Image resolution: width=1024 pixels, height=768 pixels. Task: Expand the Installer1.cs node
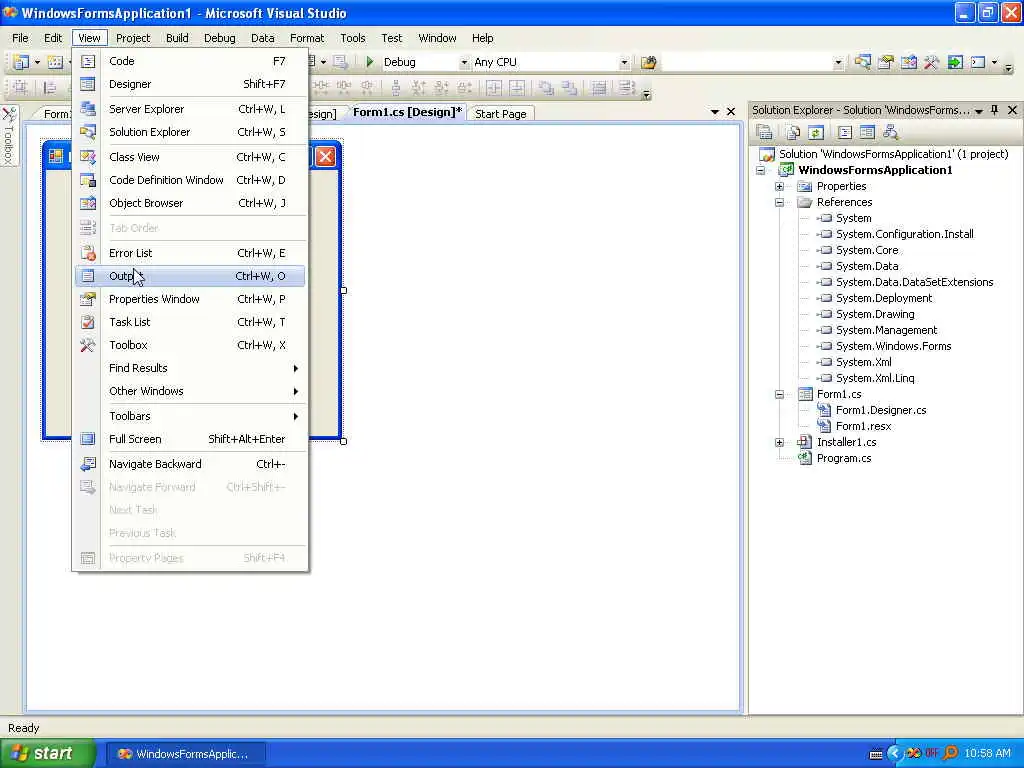click(x=779, y=443)
